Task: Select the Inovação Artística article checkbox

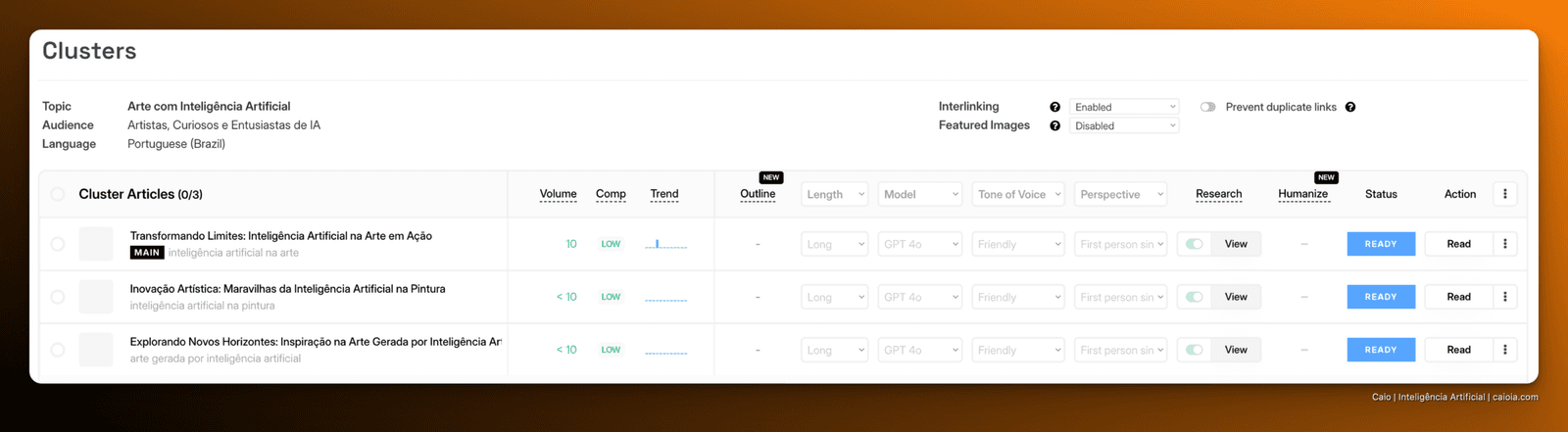Action: click(58, 297)
